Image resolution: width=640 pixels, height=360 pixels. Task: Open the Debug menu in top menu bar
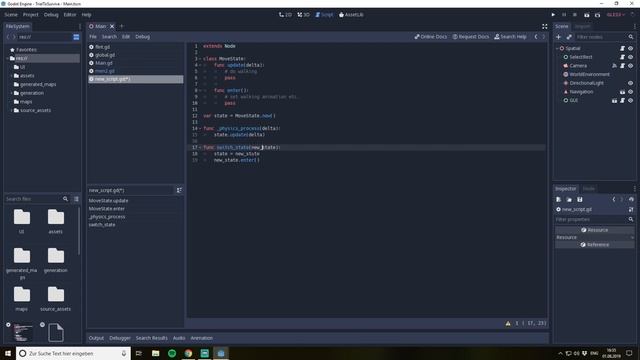(51, 15)
